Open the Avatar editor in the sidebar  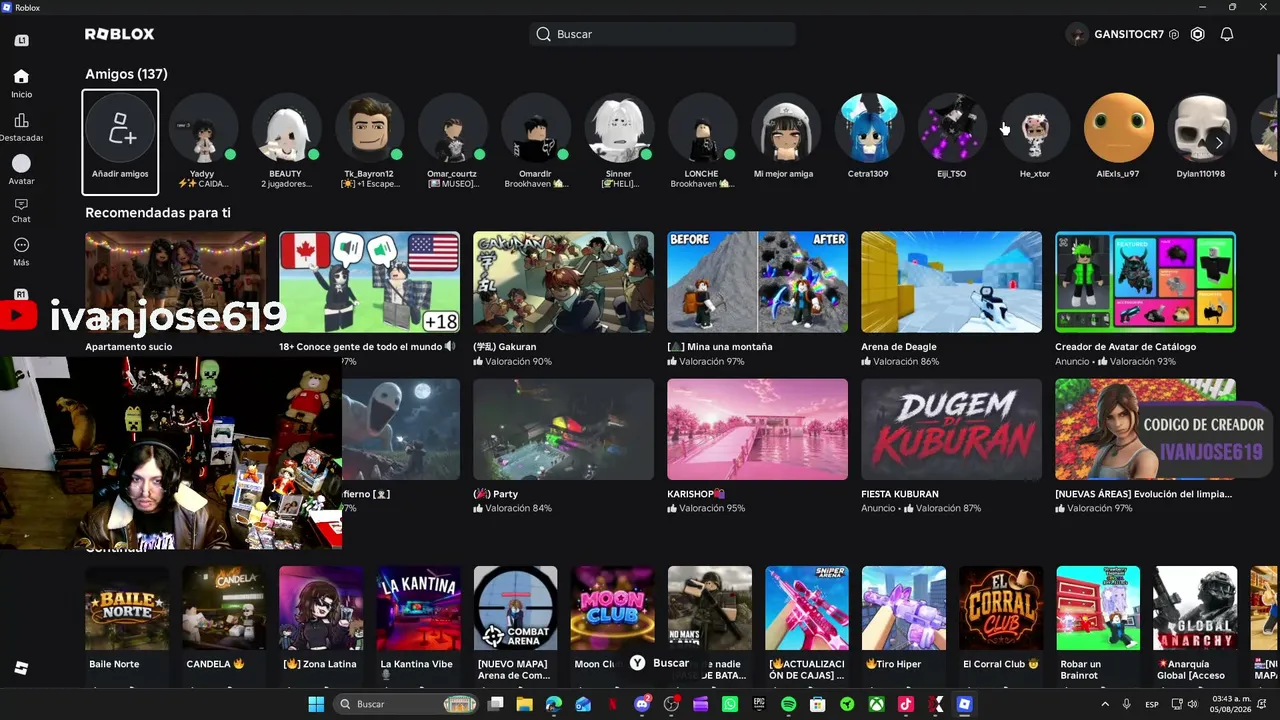click(x=21, y=170)
